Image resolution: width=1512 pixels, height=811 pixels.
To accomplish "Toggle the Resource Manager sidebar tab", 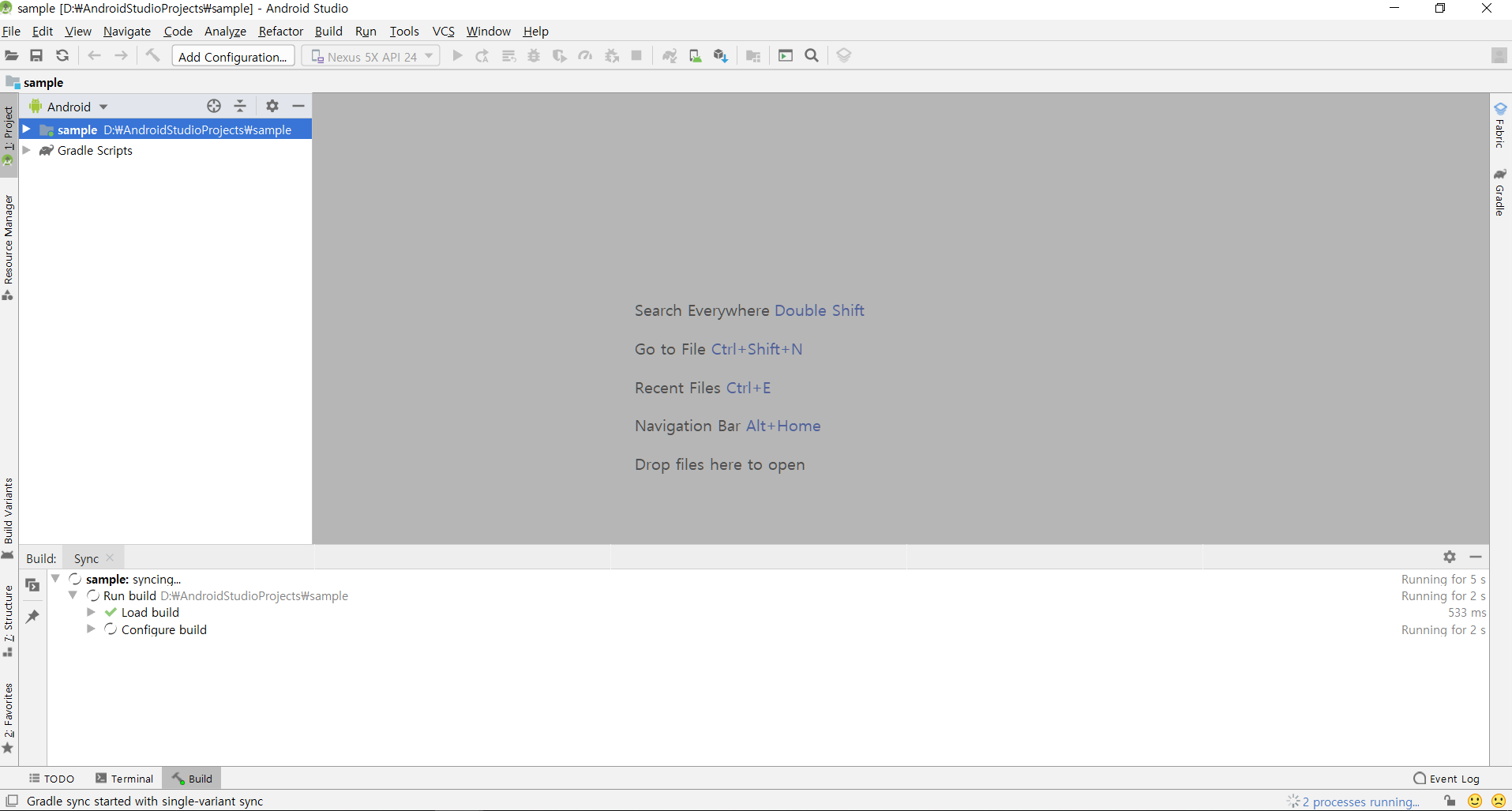I will [9, 248].
